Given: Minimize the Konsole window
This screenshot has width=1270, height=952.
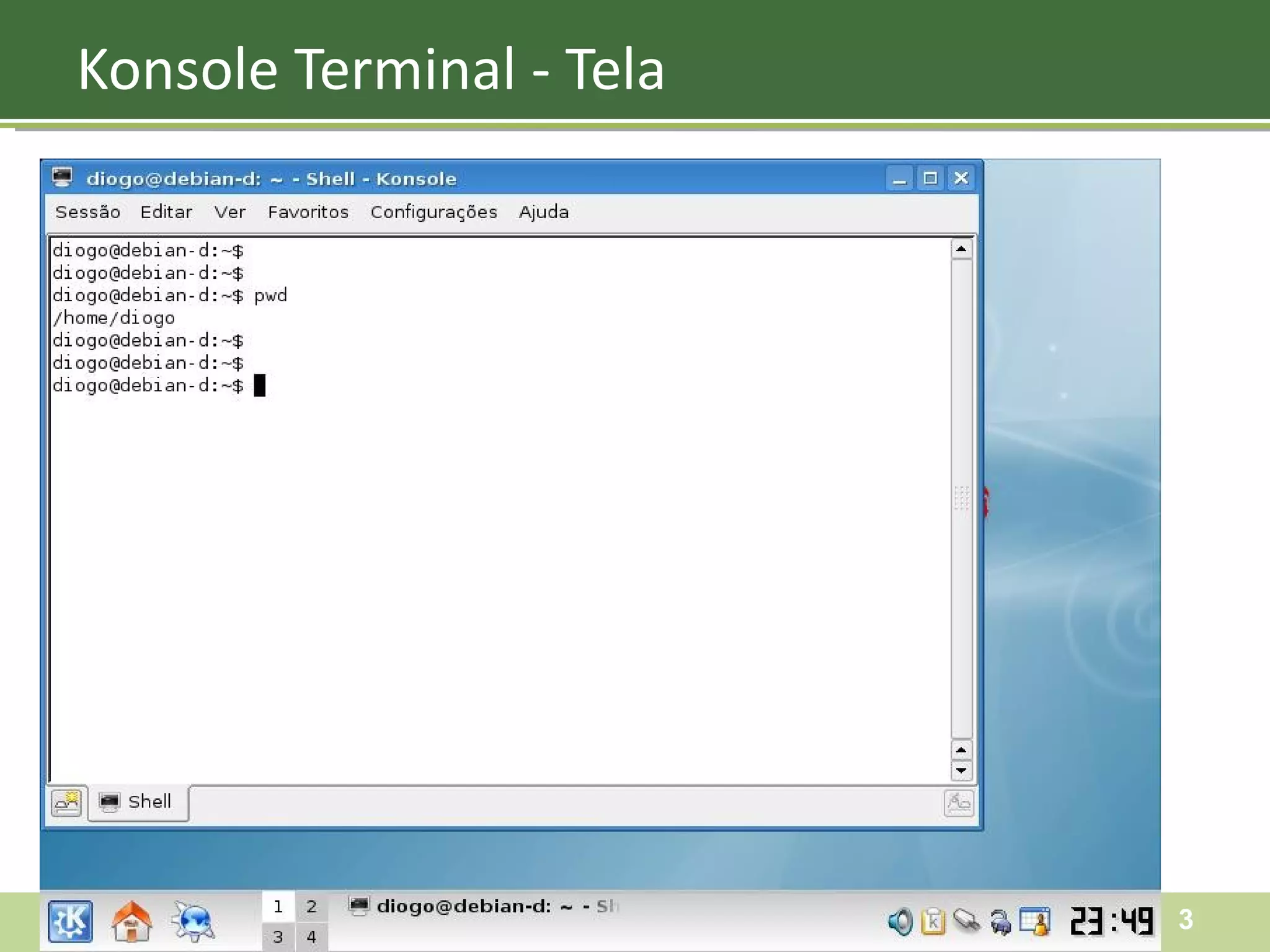Looking at the screenshot, I should (899, 178).
